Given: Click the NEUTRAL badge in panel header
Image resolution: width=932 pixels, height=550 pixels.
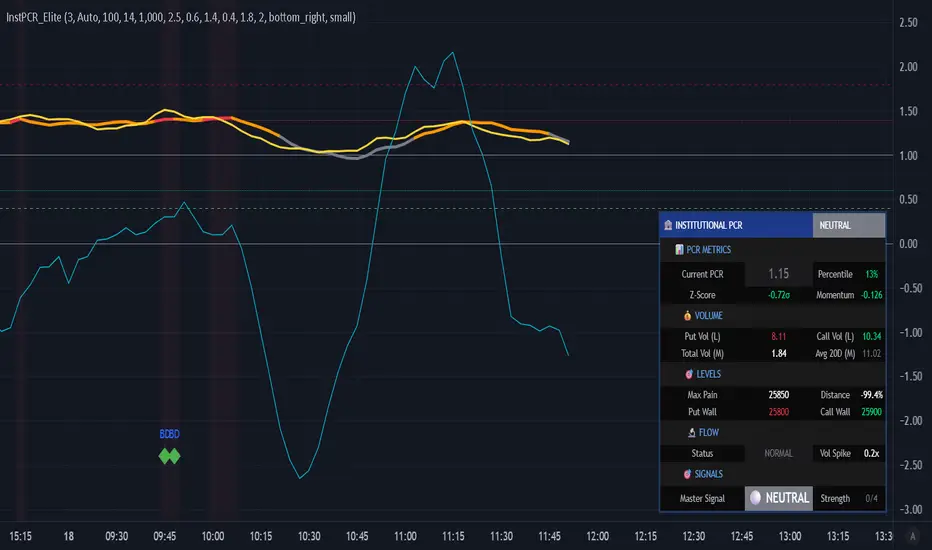Looking at the screenshot, I should [835, 226].
